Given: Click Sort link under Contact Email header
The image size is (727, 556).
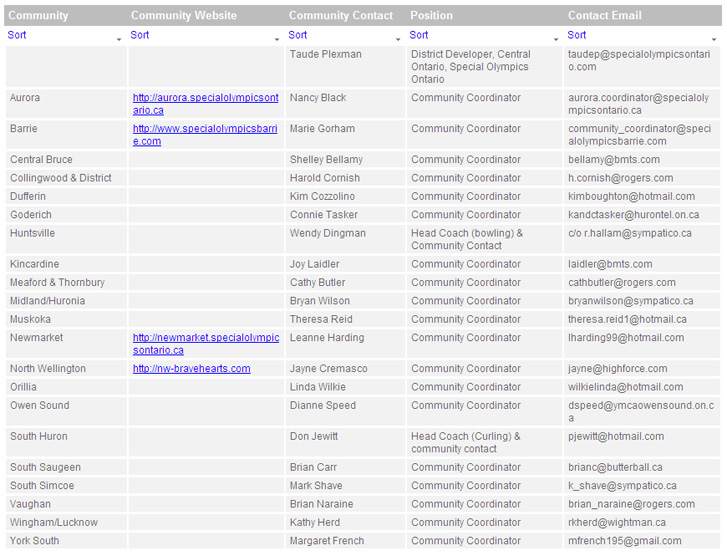Looking at the screenshot, I should click(x=577, y=35).
